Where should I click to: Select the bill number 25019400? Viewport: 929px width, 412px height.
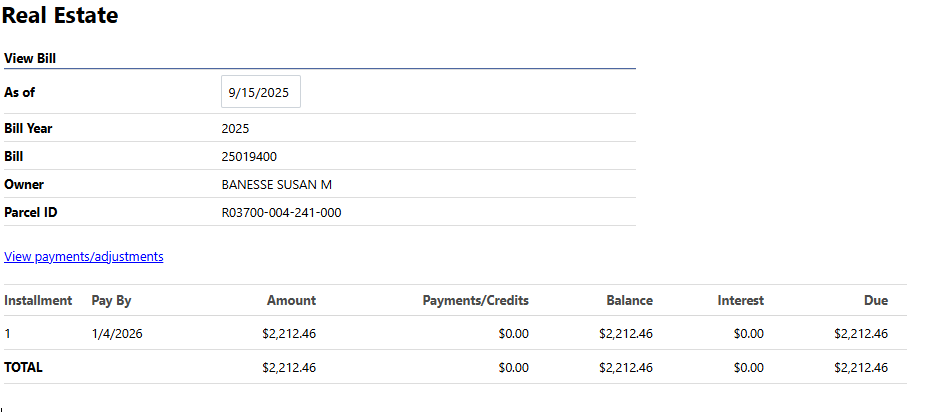point(249,156)
